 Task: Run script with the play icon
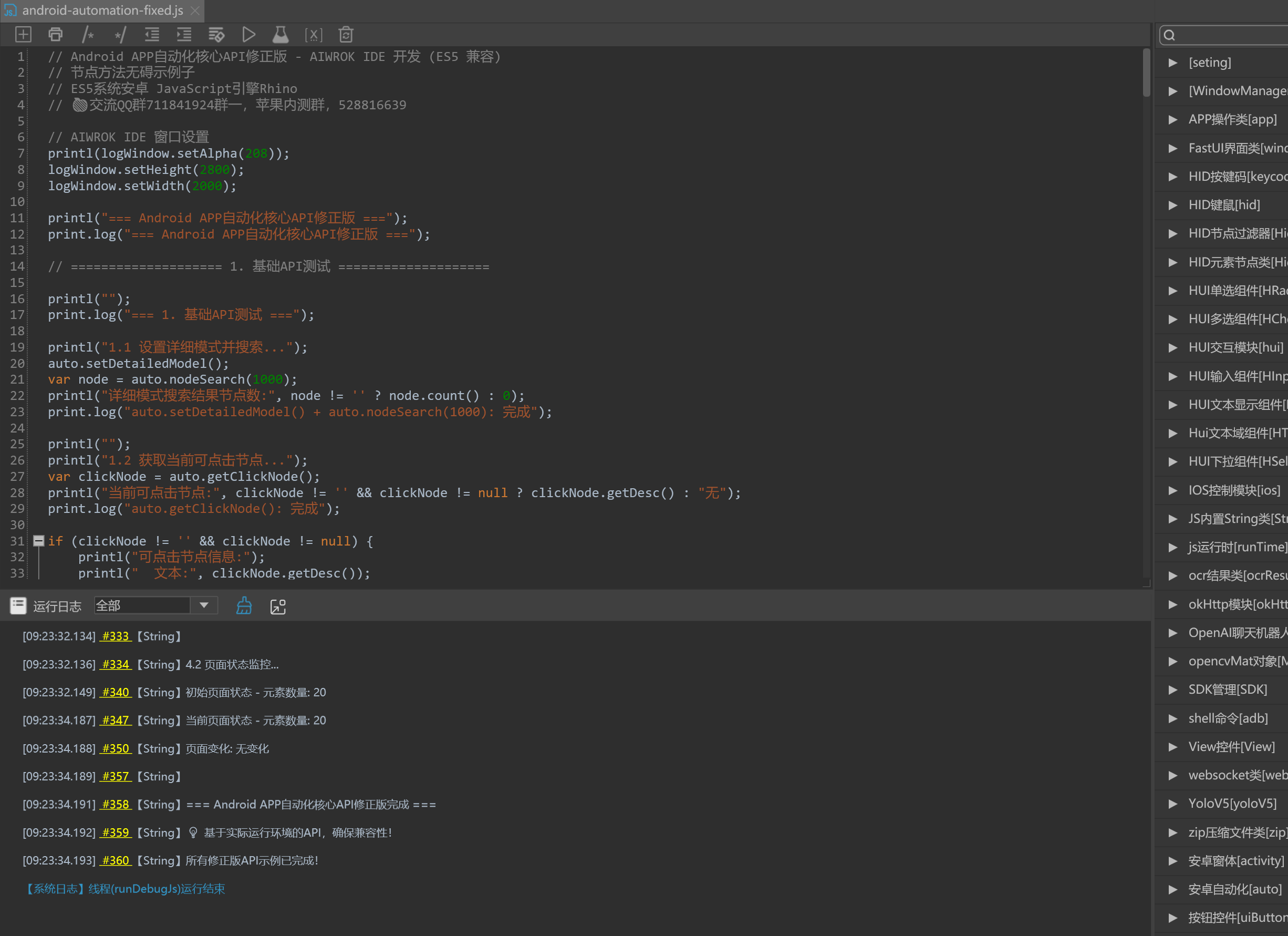pos(248,35)
